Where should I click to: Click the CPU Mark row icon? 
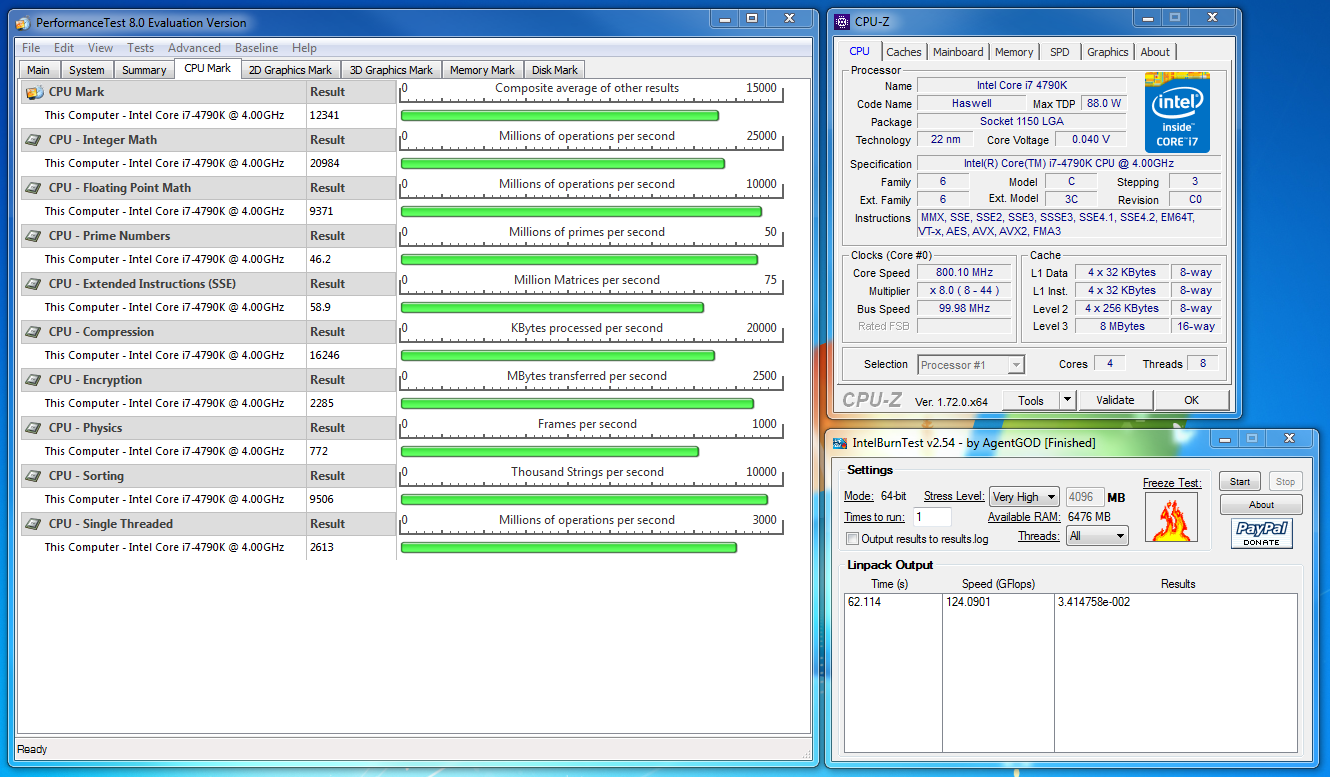click(34, 92)
